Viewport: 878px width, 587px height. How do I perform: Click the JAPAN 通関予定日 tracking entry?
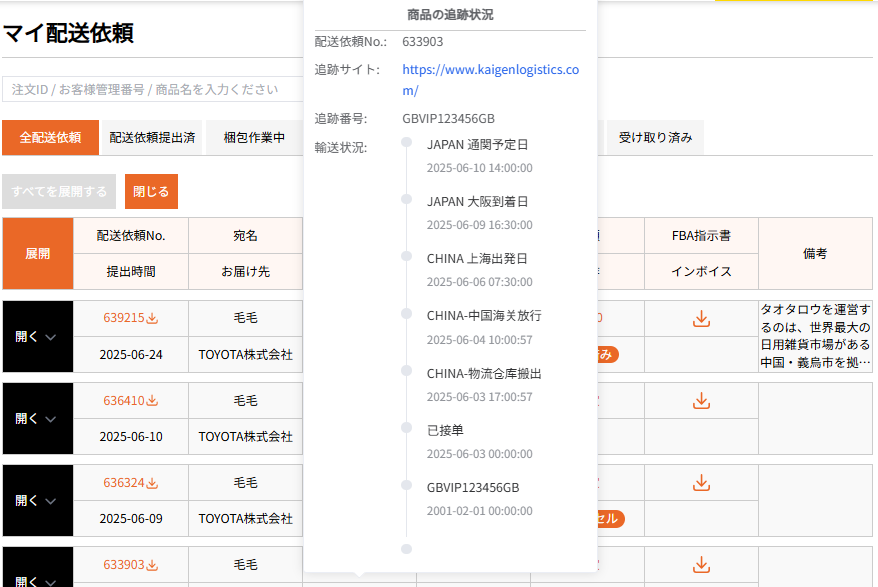click(478, 145)
